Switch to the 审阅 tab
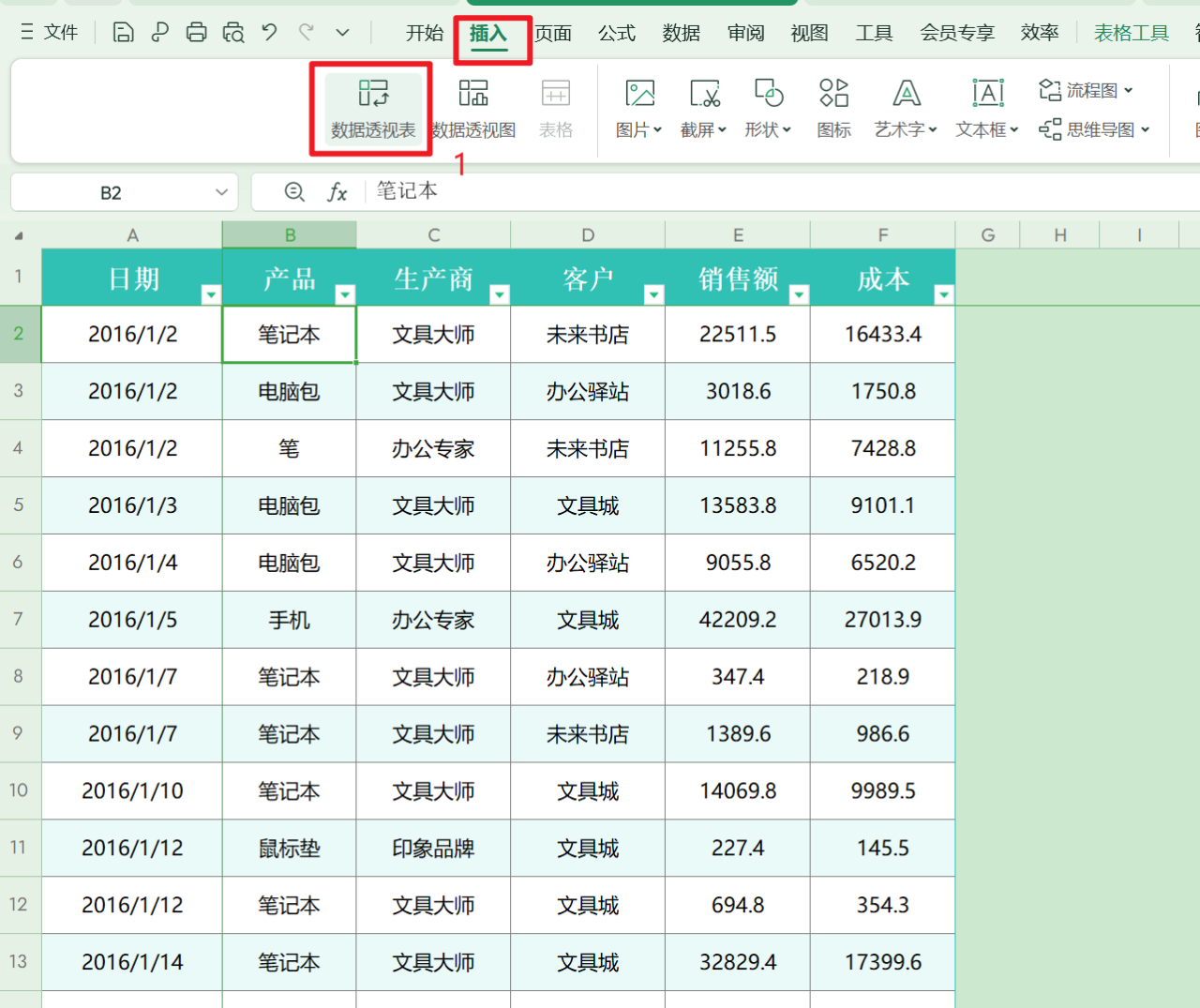 [x=745, y=33]
